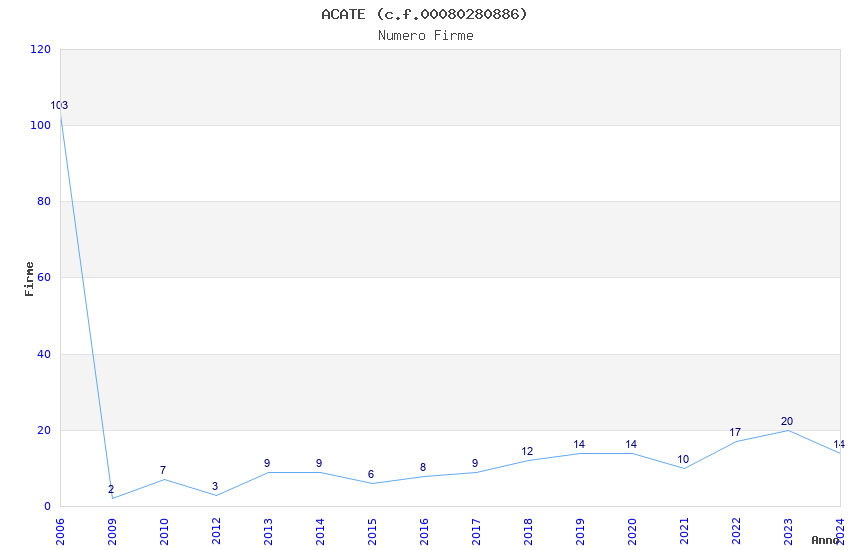Click the 2022 year label

pyautogui.click(x=737, y=531)
